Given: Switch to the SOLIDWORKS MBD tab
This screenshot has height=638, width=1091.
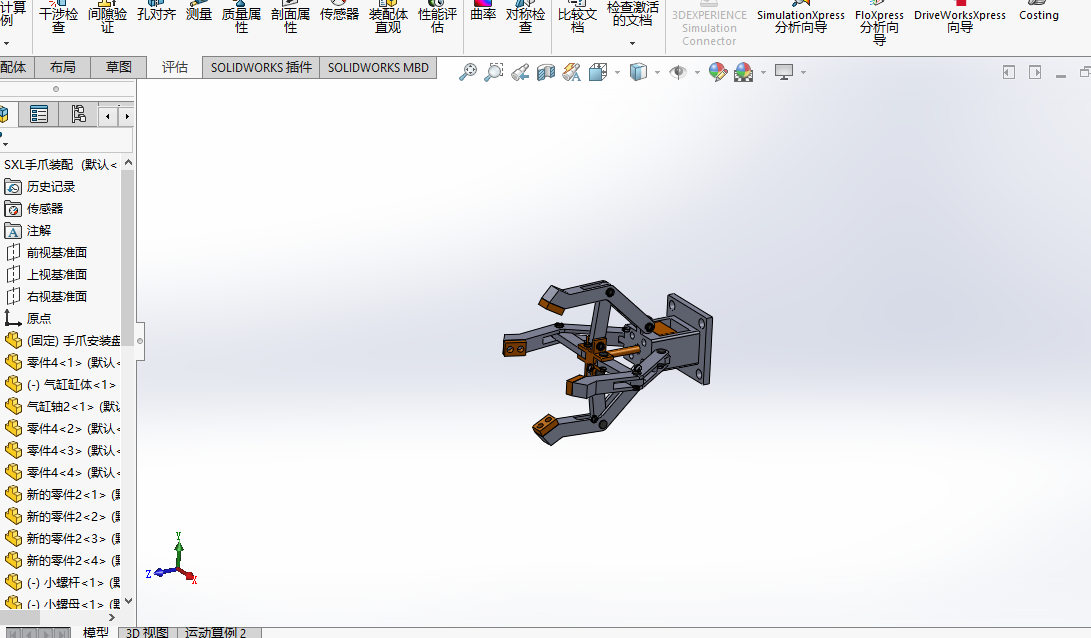Looking at the screenshot, I should coord(378,67).
